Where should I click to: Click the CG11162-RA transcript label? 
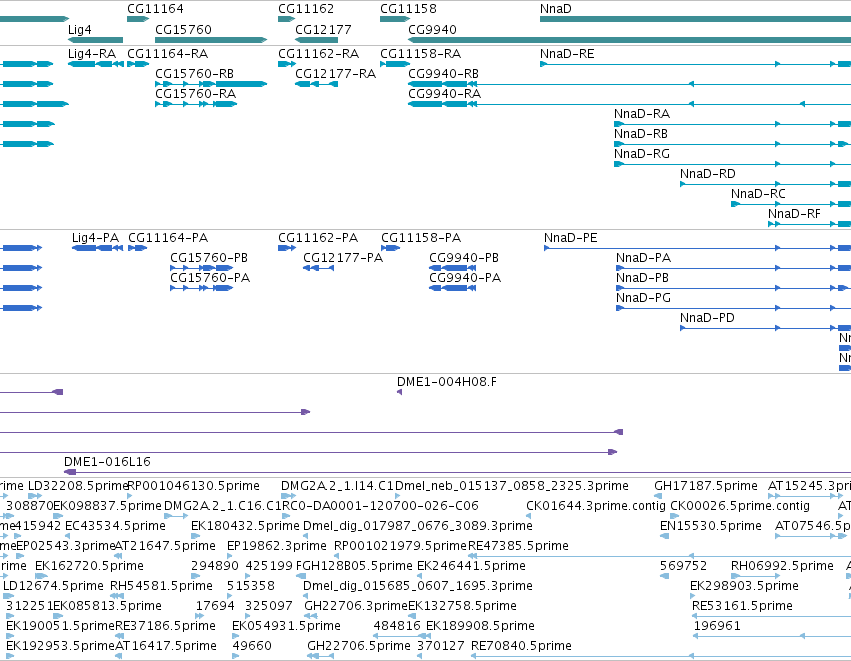pyautogui.click(x=319, y=54)
